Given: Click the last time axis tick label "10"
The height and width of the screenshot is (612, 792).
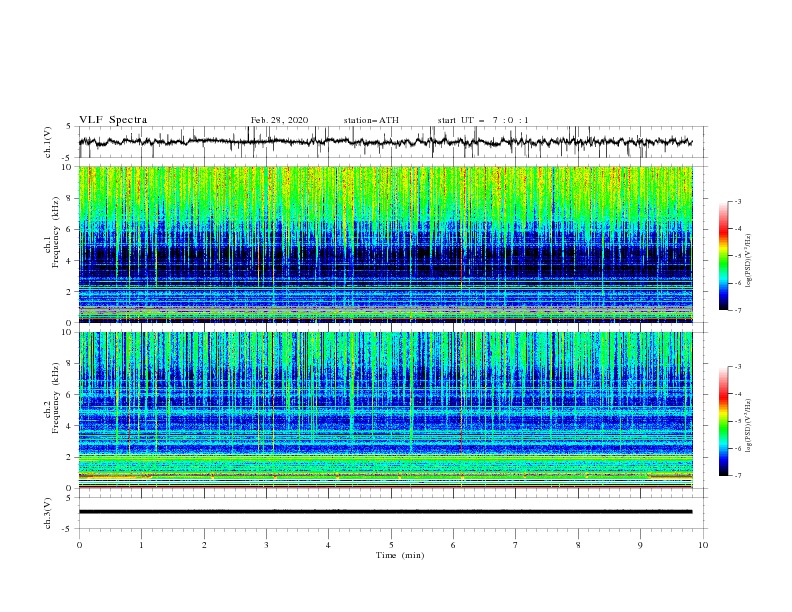Looking at the screenshot, I should pos(703,545).
